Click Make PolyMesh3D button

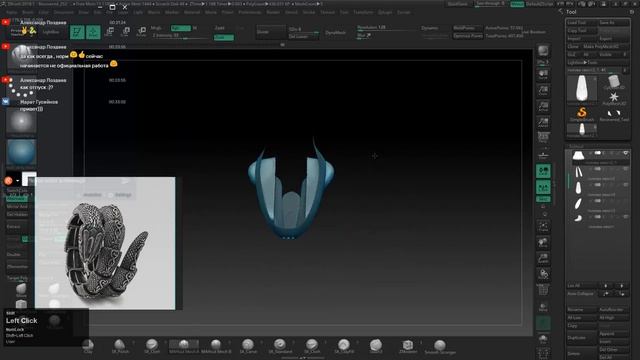tap(605, 47)
